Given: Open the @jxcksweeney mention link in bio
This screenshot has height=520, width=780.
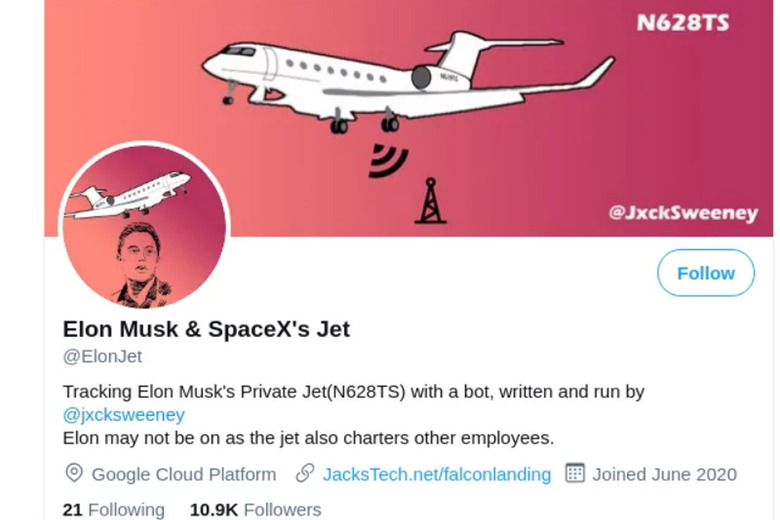Looking at the screenshot, I should (123, 414).
